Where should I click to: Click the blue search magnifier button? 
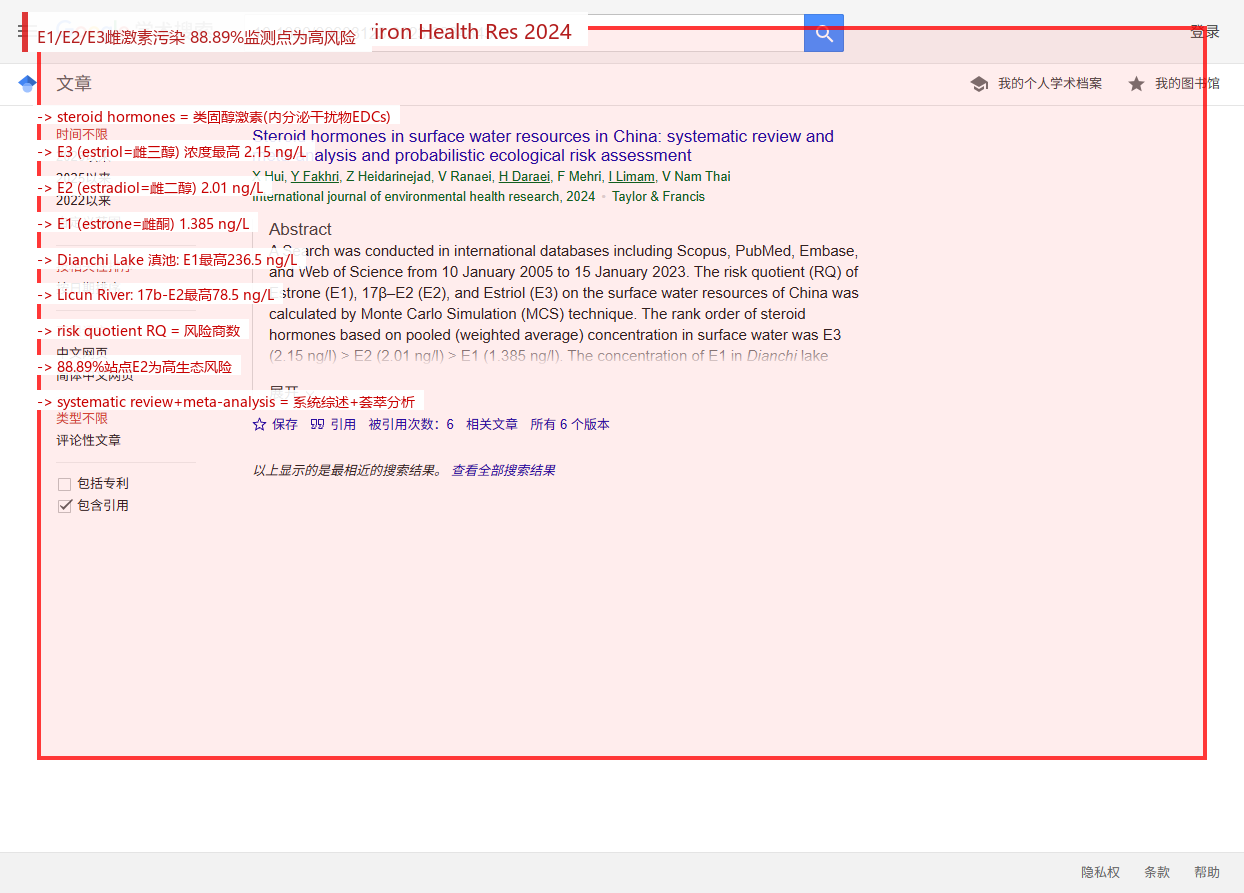(x=824, y=33)
